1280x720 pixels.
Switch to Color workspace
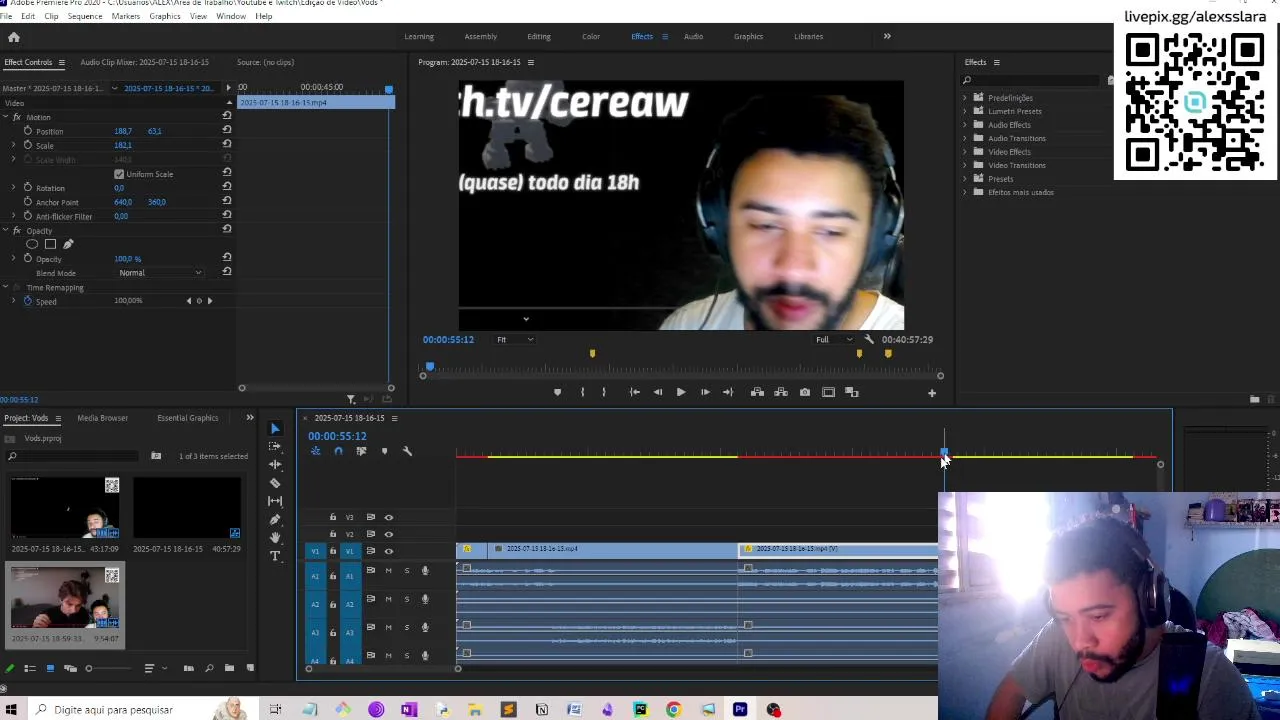pyautogui.click(x=591, y=37)
